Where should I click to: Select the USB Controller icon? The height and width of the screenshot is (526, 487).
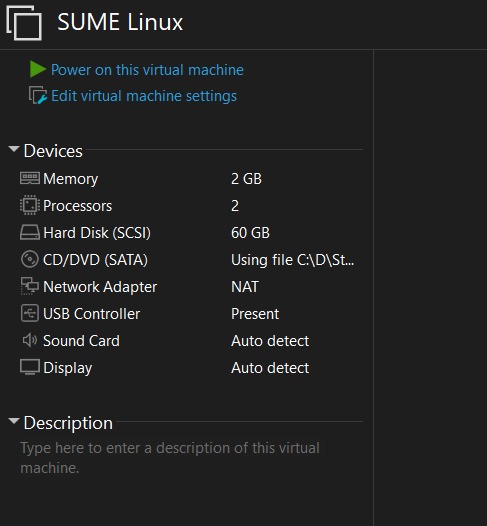pyautogui.click(x=30, y=313)
